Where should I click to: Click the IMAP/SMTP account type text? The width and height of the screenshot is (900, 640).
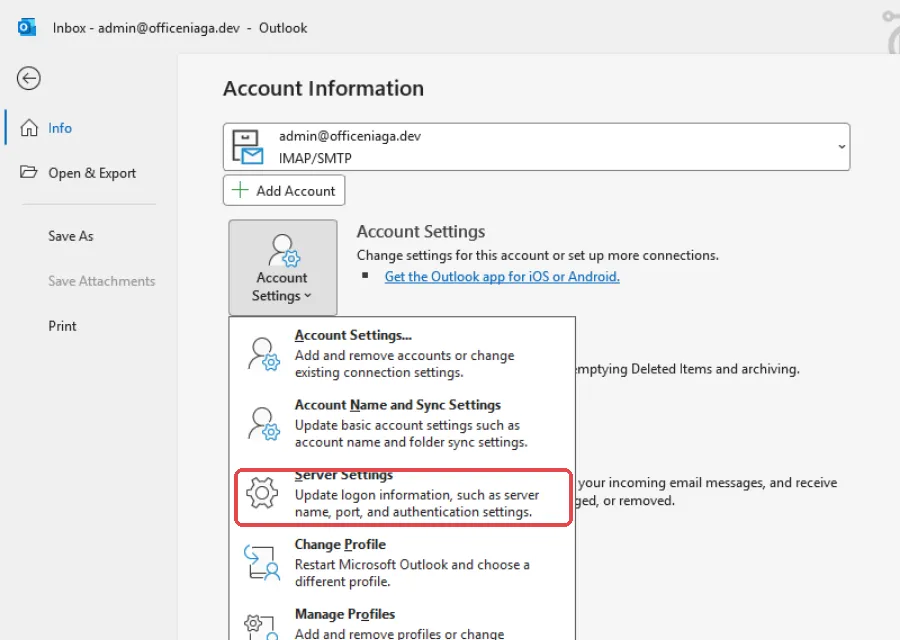point(315,158)
